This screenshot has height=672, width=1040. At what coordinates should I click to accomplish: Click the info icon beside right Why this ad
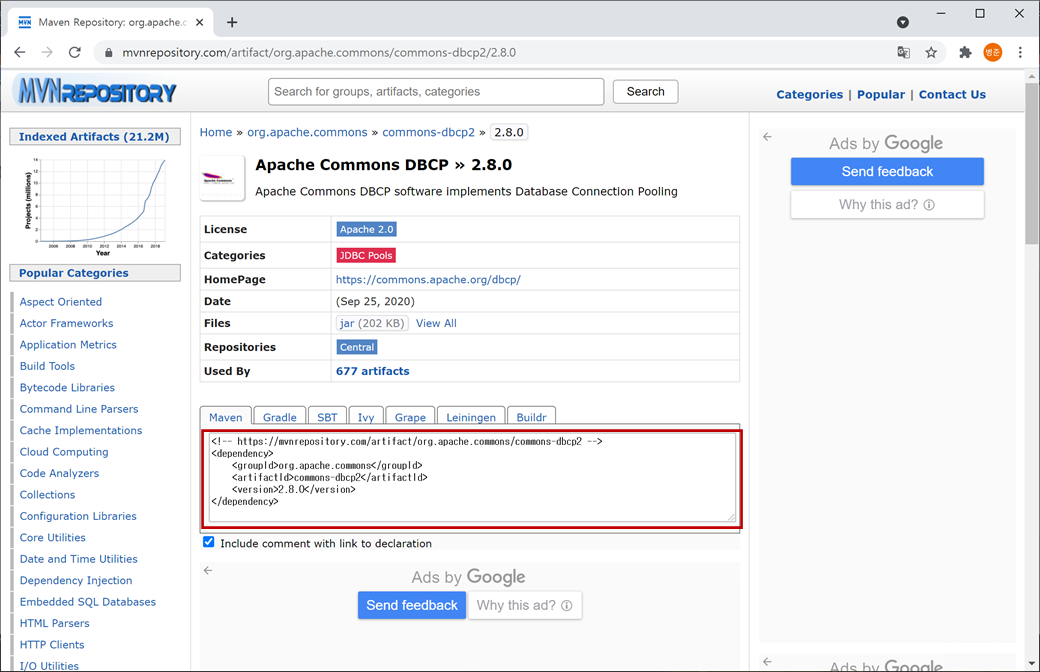pos(929,205)
